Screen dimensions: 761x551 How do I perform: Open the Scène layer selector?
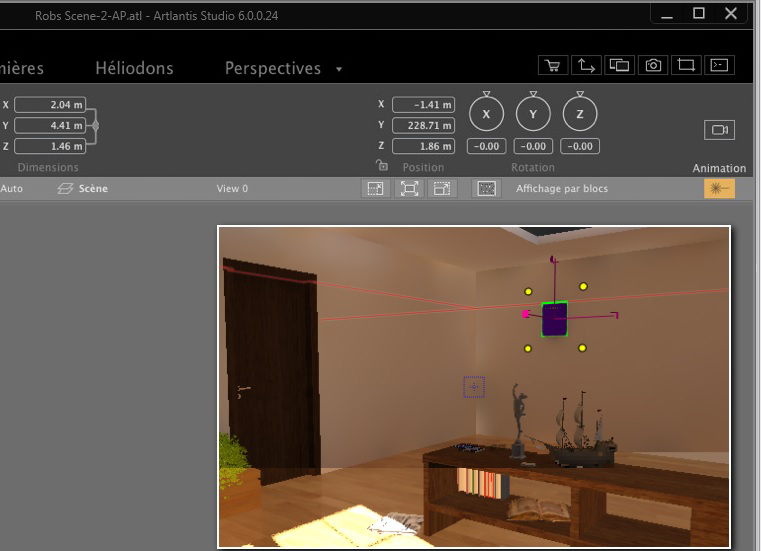tap(83, 188)
